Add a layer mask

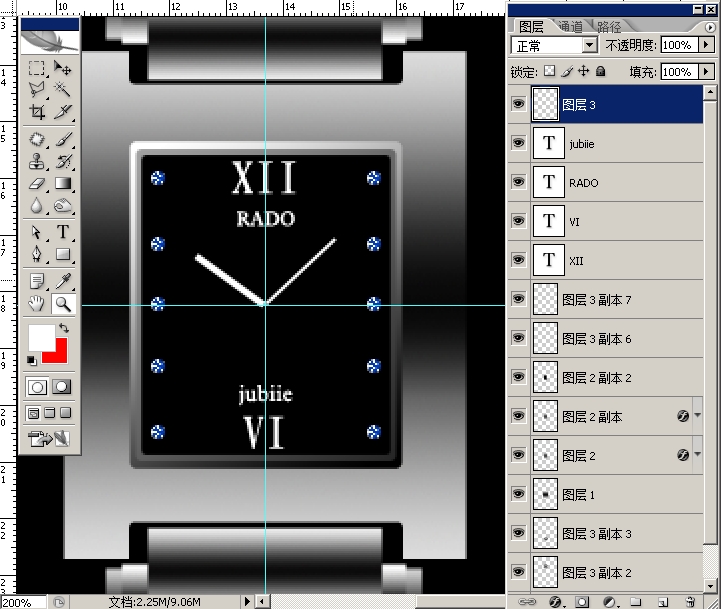582,602
